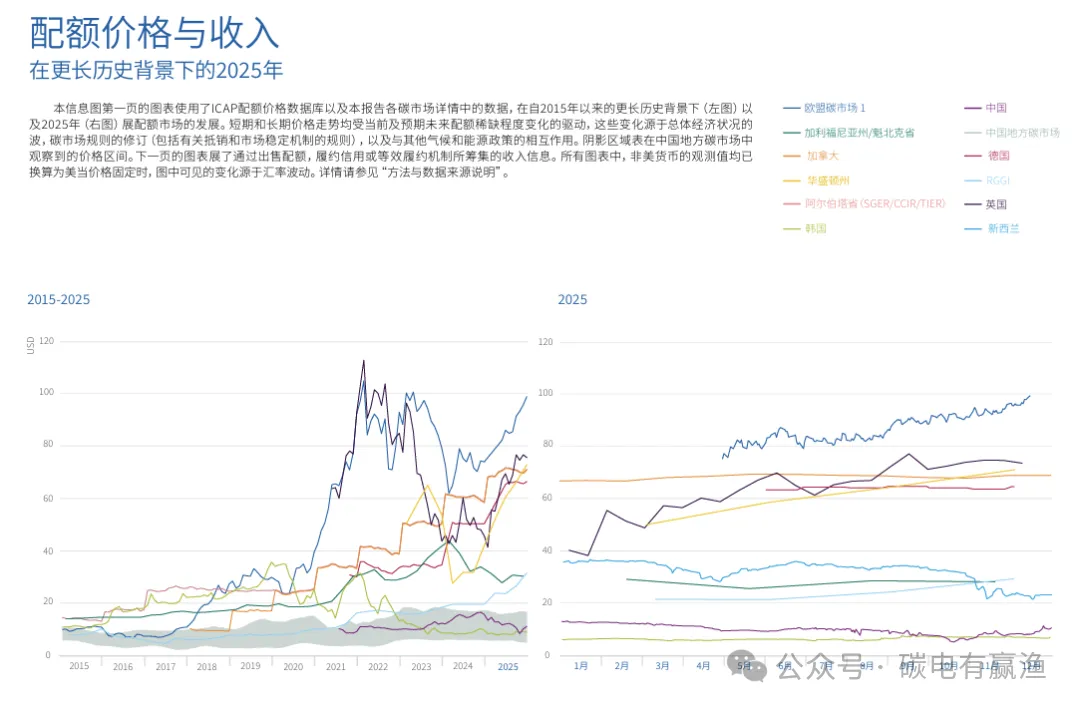Viewport: 1080px width, 709px height.
Task: Click legend label 阿尔伯塔省 (SGER/CCIR/TIER)
Action: coord(875,204)
